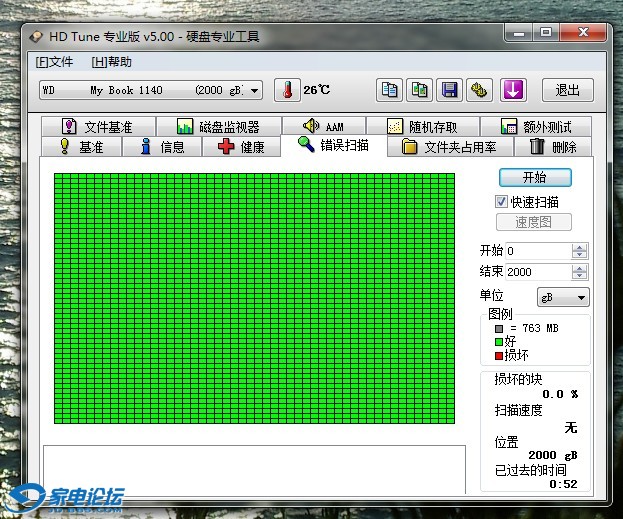The width and height of the screenshot is (623, 519).
Task: Click the 0:52 elapsed time value
Action: click(563, 484)
